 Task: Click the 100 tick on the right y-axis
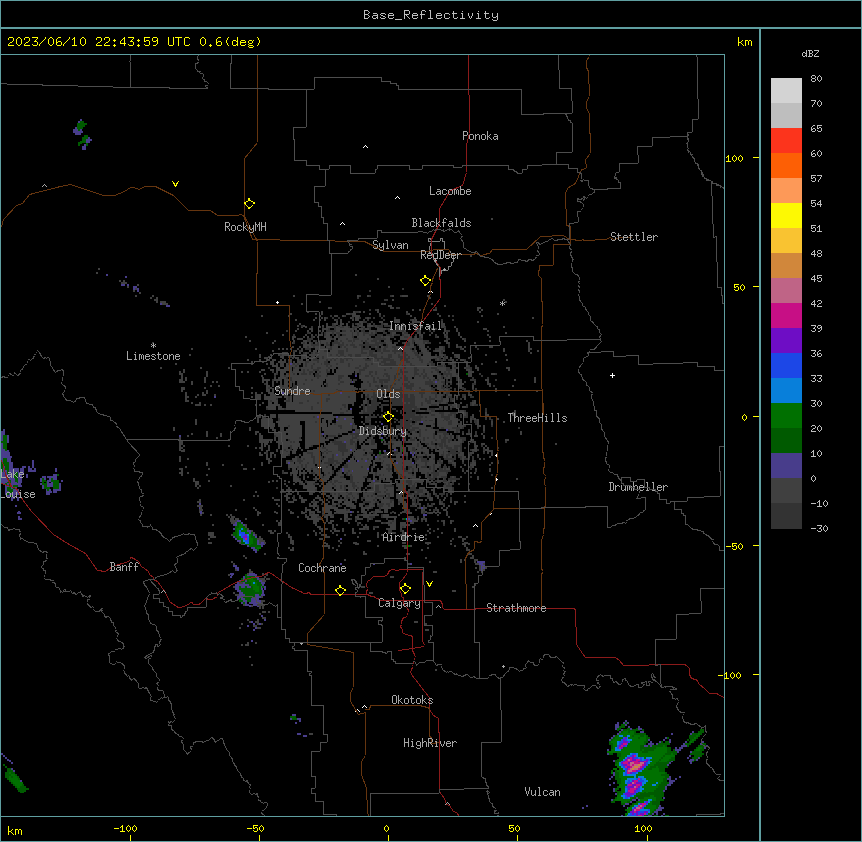[734, 158]
